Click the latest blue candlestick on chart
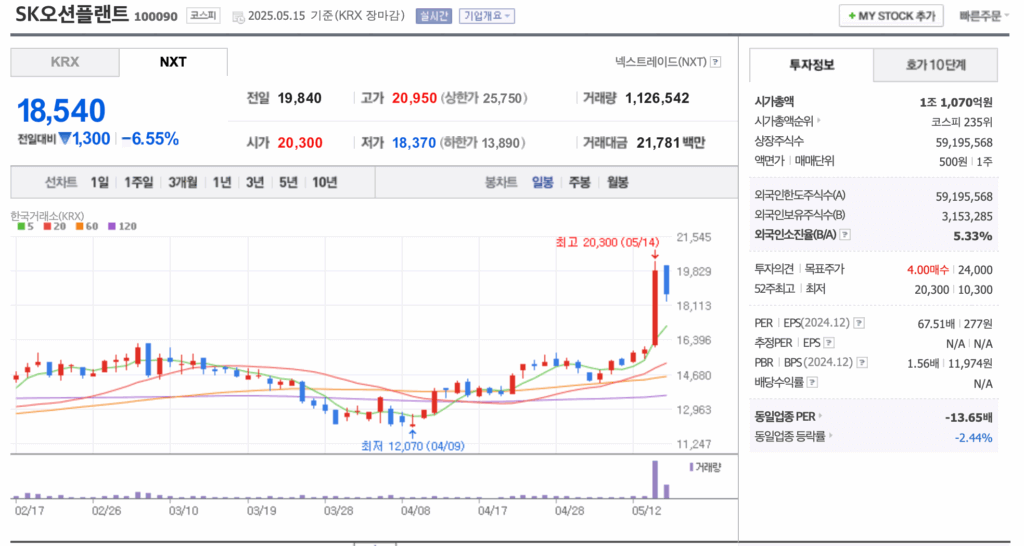 [x=666, y=283]
